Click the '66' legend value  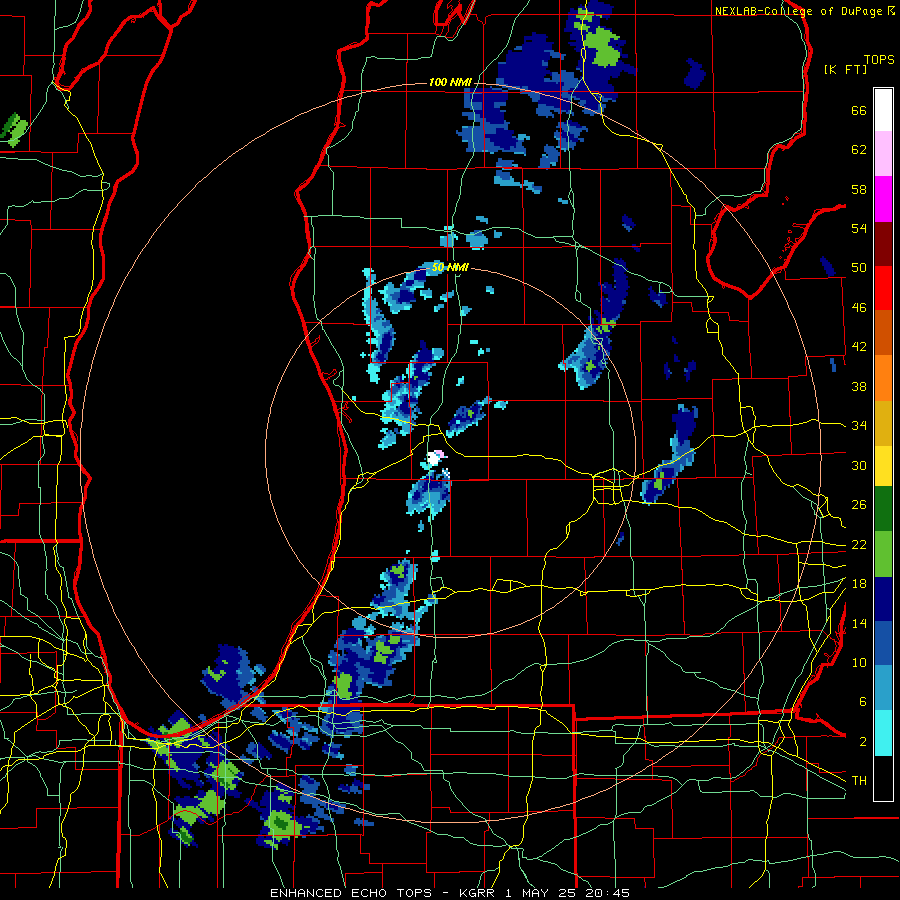click(x=859, y=111)
